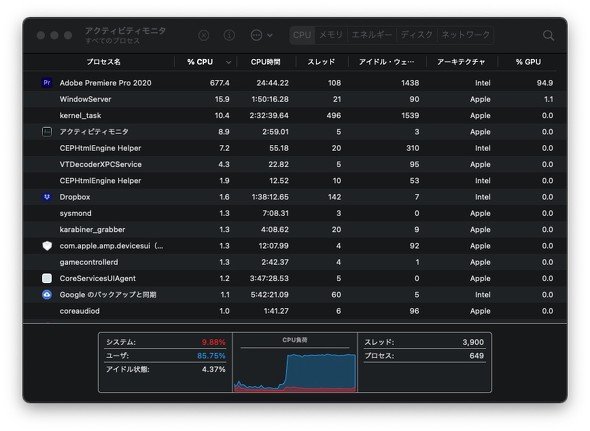The height and width of the screenshot is (431, 590).
Task: Select the karabiner_grabber process row
Action: pyautogui.click(x=295, y=230)
